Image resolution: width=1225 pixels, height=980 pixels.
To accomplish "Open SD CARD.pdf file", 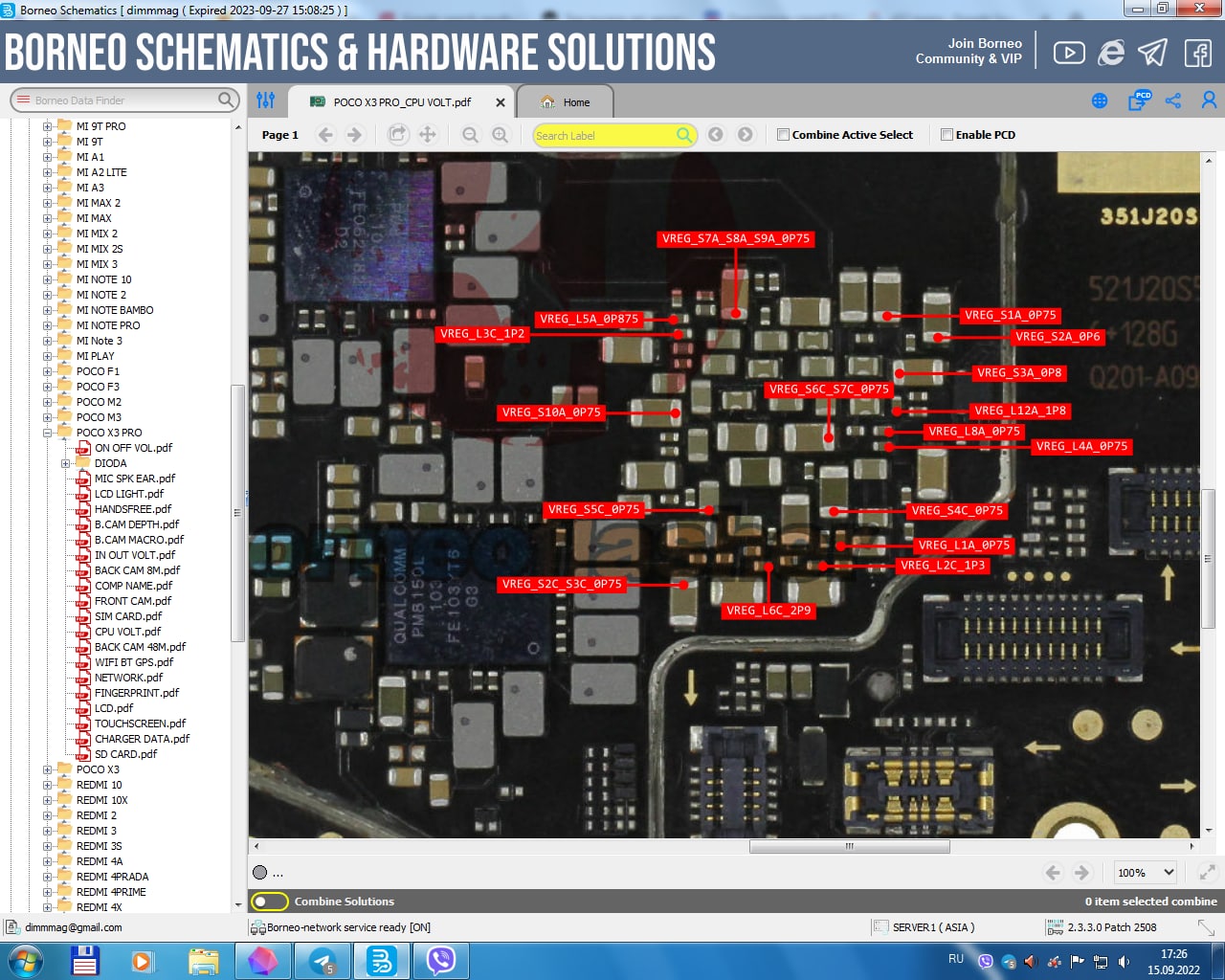I will (x=125, y=754).
